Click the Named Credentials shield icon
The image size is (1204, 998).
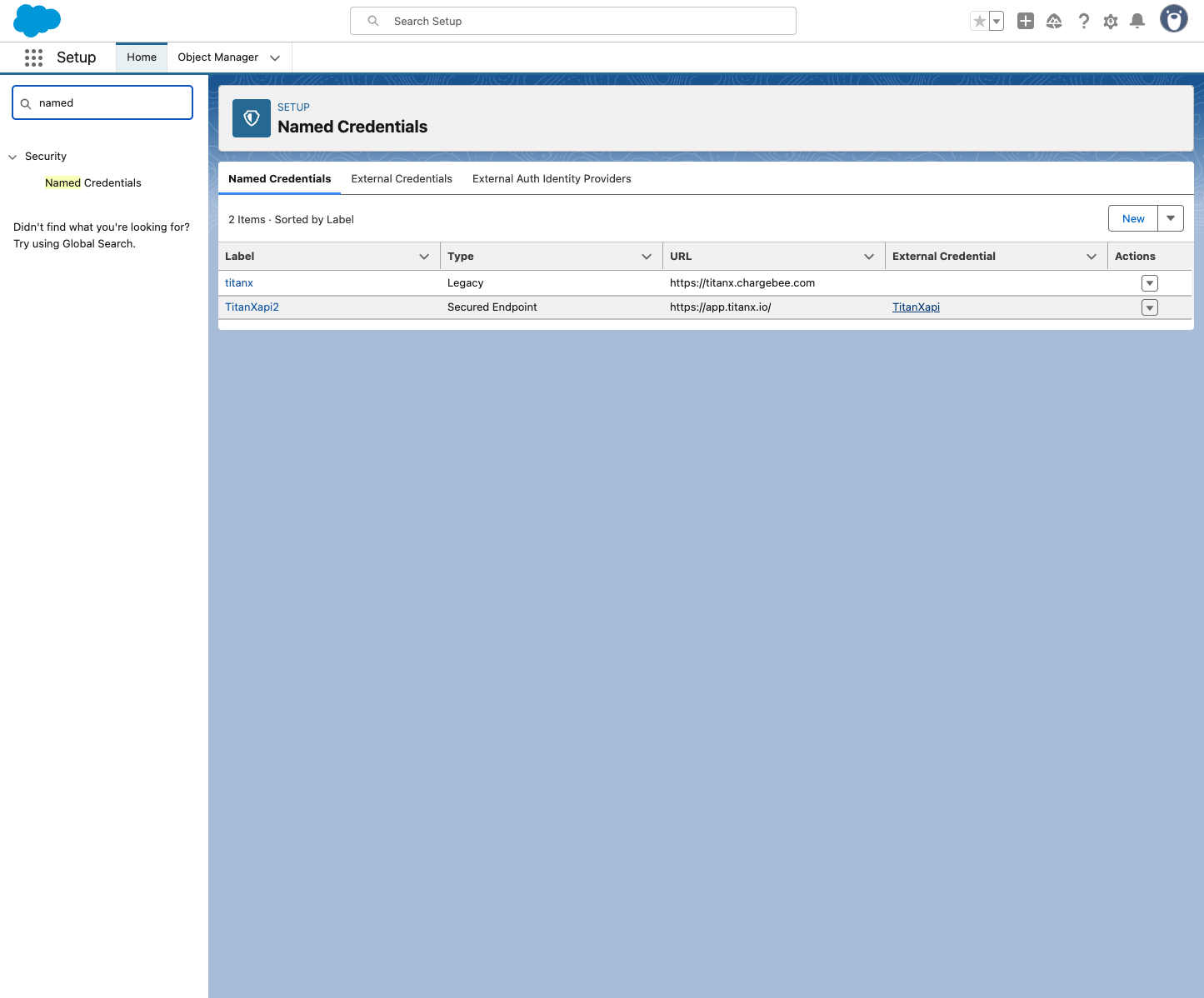252,118
